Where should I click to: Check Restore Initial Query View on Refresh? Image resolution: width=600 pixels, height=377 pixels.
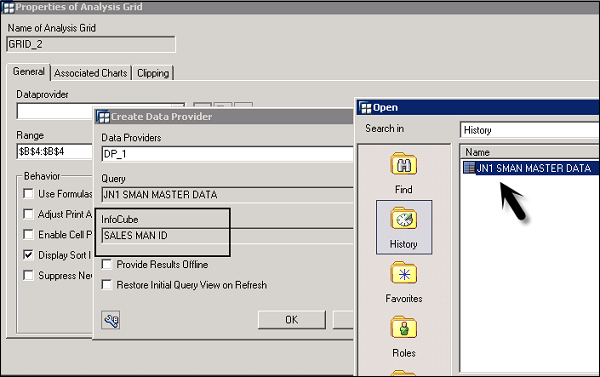coord(107,285)
